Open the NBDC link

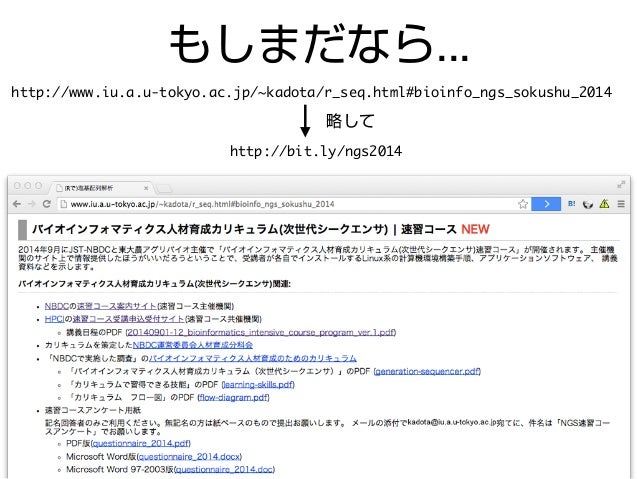57,306
